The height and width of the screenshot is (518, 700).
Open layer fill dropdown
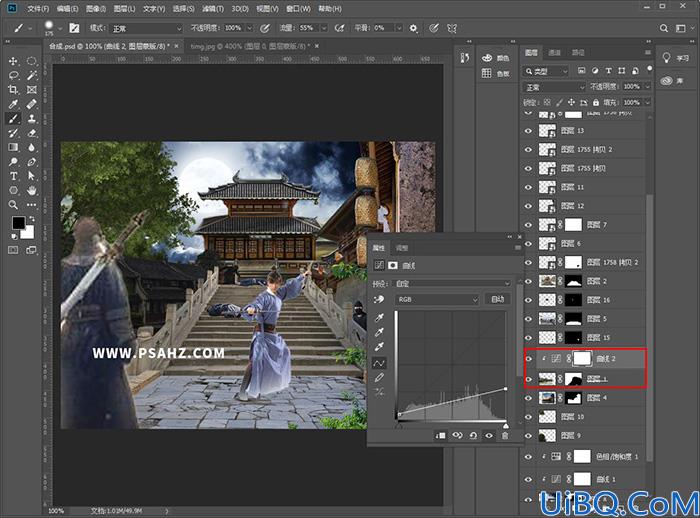point(647,103)
